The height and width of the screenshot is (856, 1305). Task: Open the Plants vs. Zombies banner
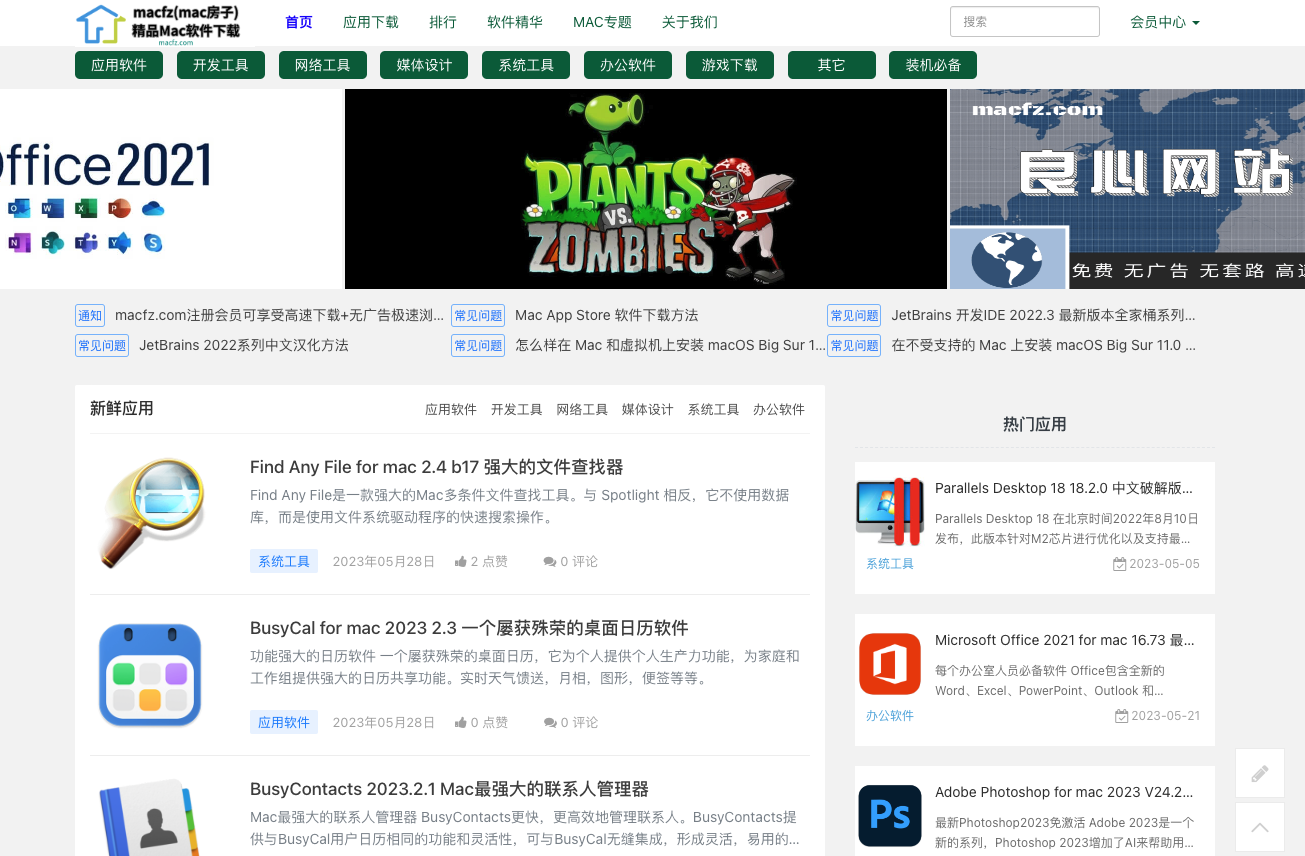[646, 189]
